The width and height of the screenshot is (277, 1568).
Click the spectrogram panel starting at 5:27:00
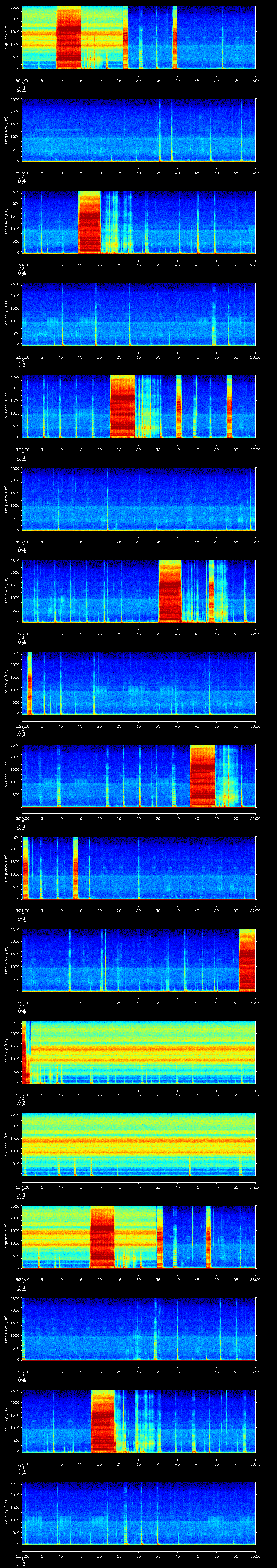pos(138,499)
